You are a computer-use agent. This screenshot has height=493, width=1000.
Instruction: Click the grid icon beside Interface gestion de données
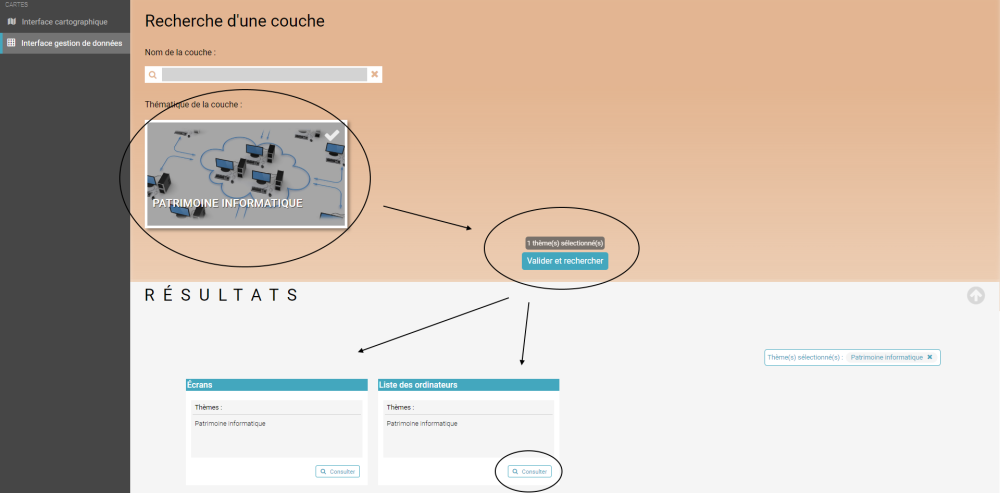11,43
